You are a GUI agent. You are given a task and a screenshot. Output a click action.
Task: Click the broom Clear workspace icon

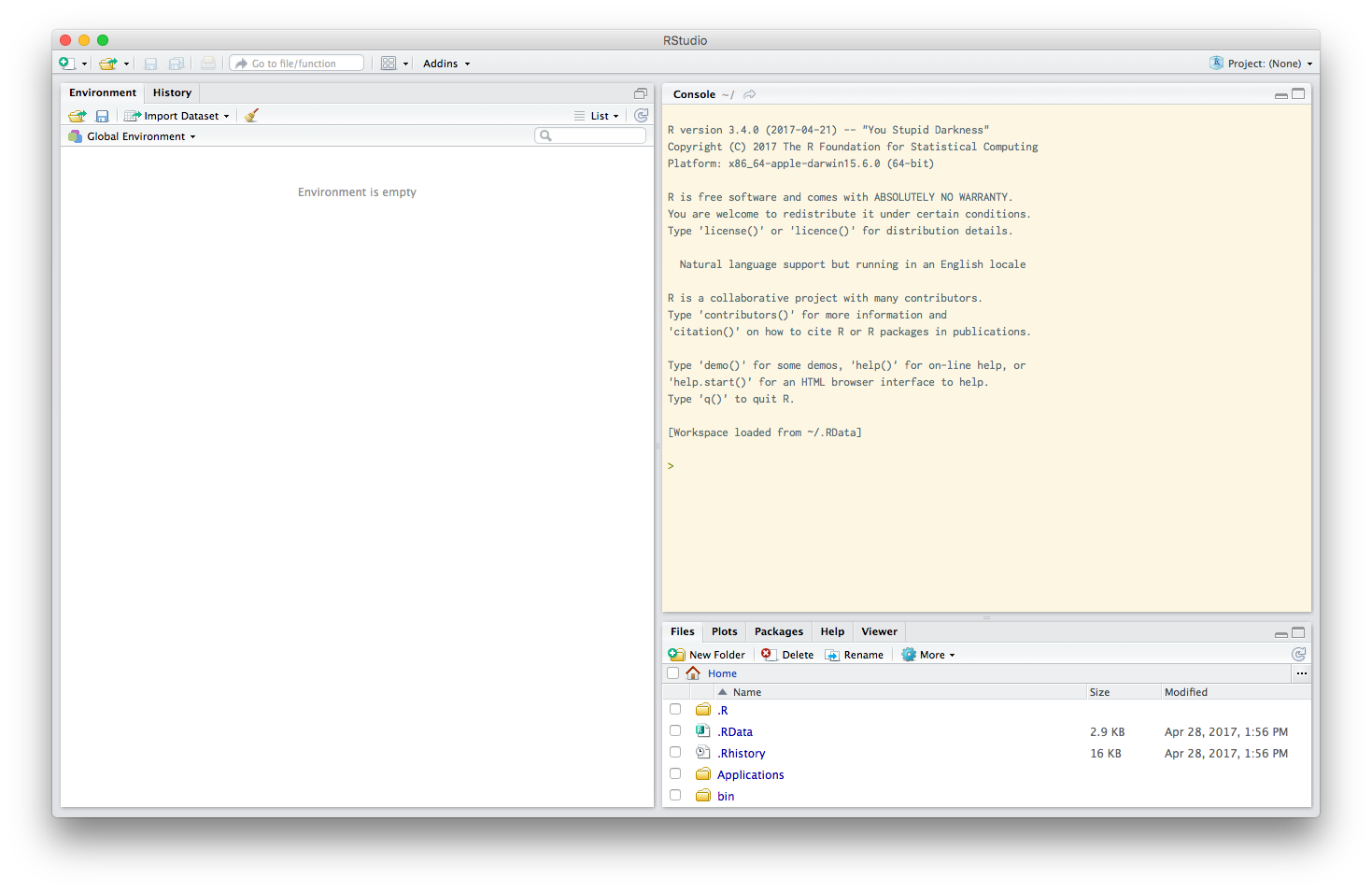pos(251,116)
